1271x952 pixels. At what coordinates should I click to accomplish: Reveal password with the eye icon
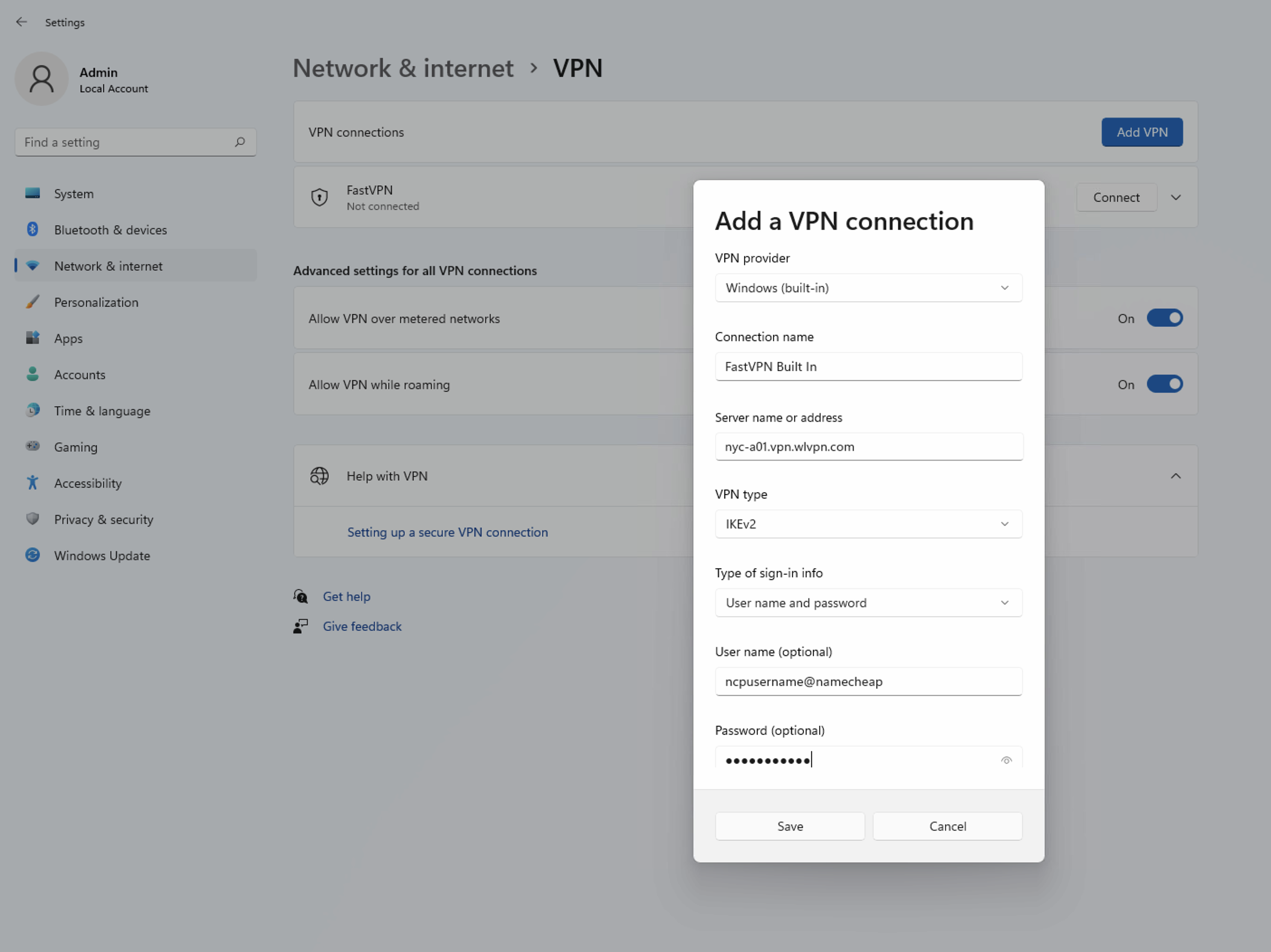point(1006,760)
